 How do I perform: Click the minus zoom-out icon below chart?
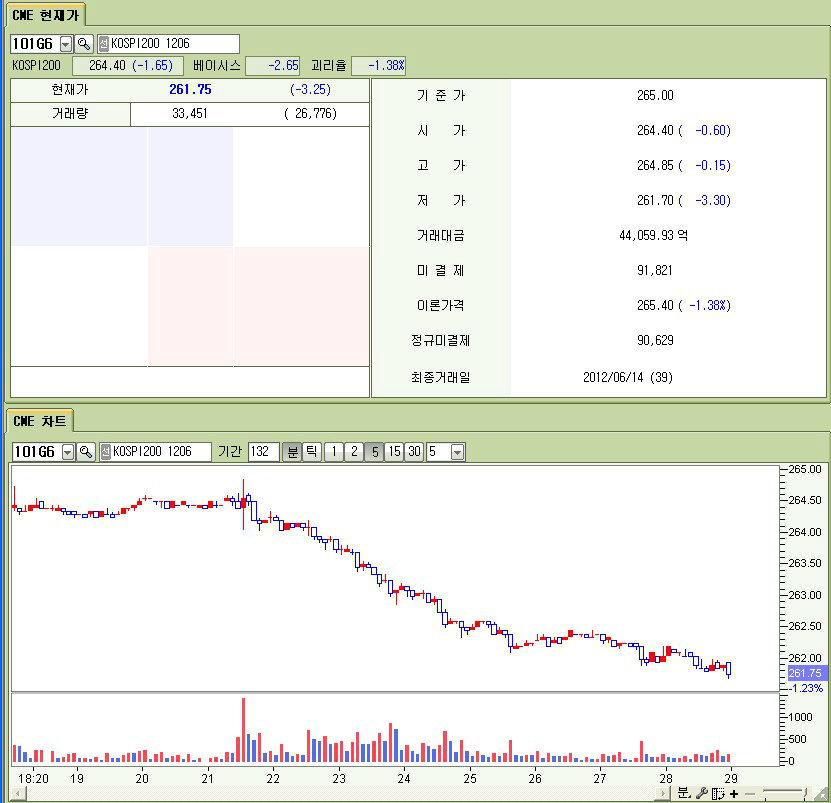750,793
